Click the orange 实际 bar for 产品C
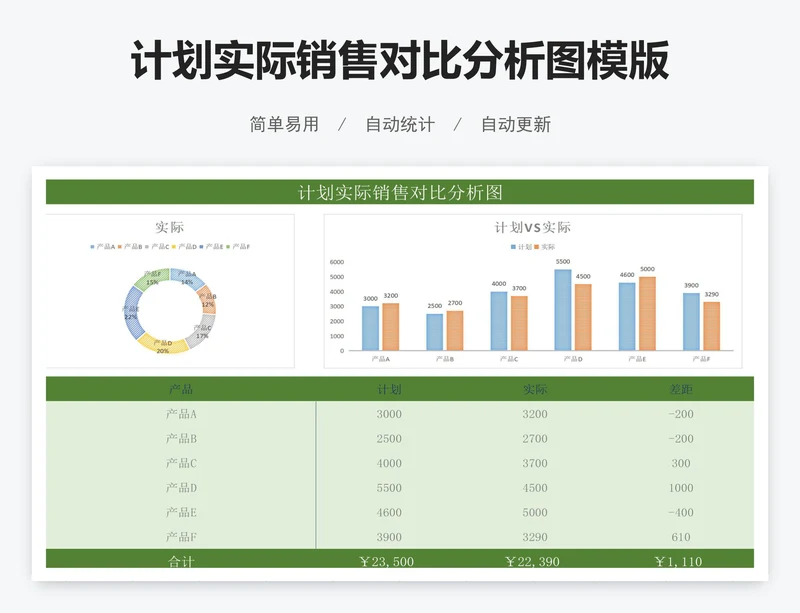The width and height of the screenshot is (800, 613). tap(519, 323)
